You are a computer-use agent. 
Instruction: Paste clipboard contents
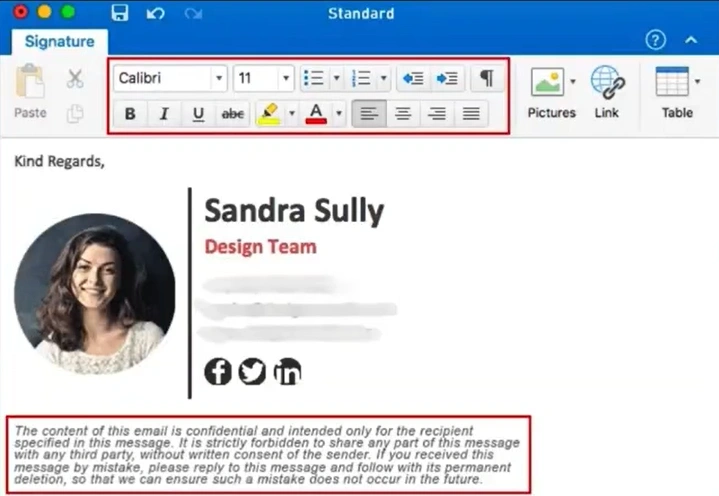(30, 92)
